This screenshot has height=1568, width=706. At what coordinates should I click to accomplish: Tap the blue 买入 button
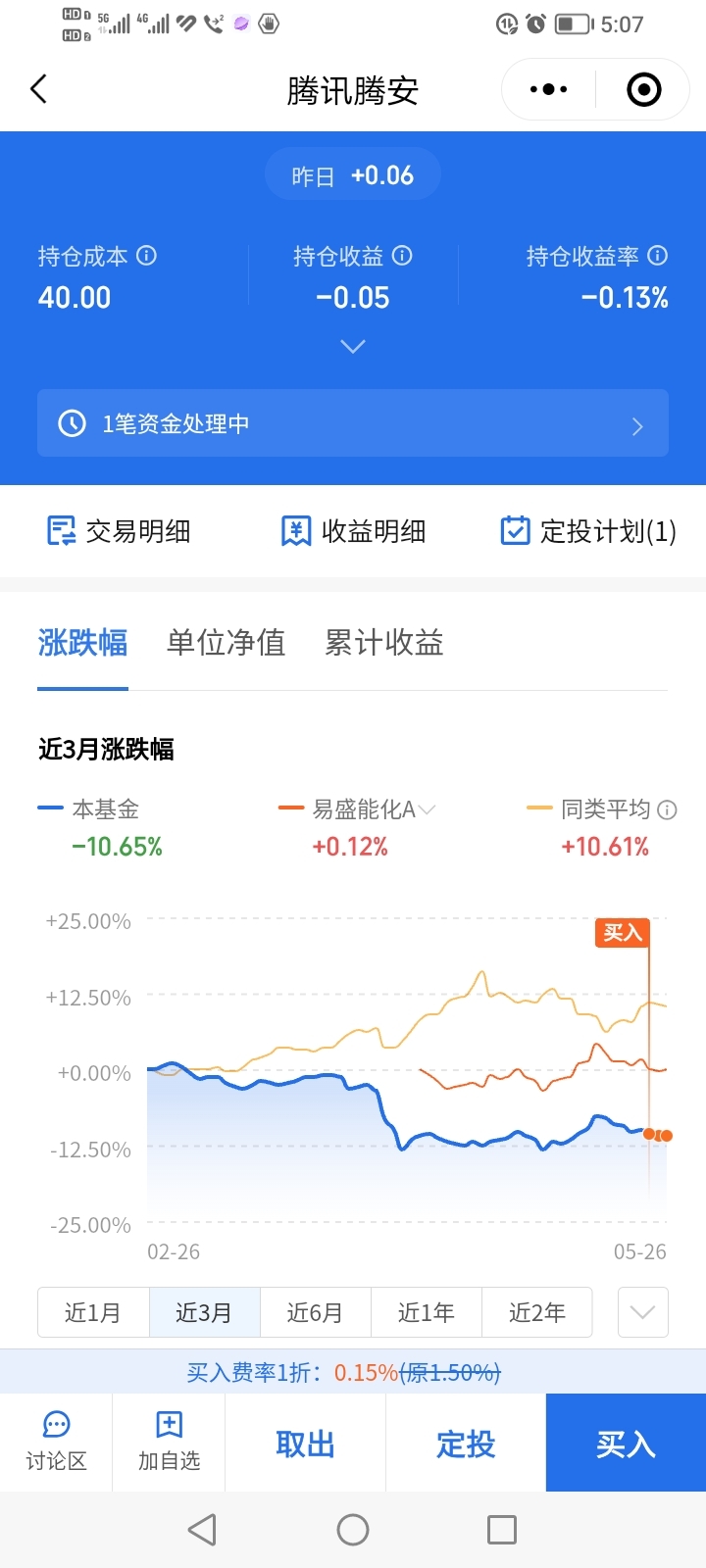tap(626, 1443)
